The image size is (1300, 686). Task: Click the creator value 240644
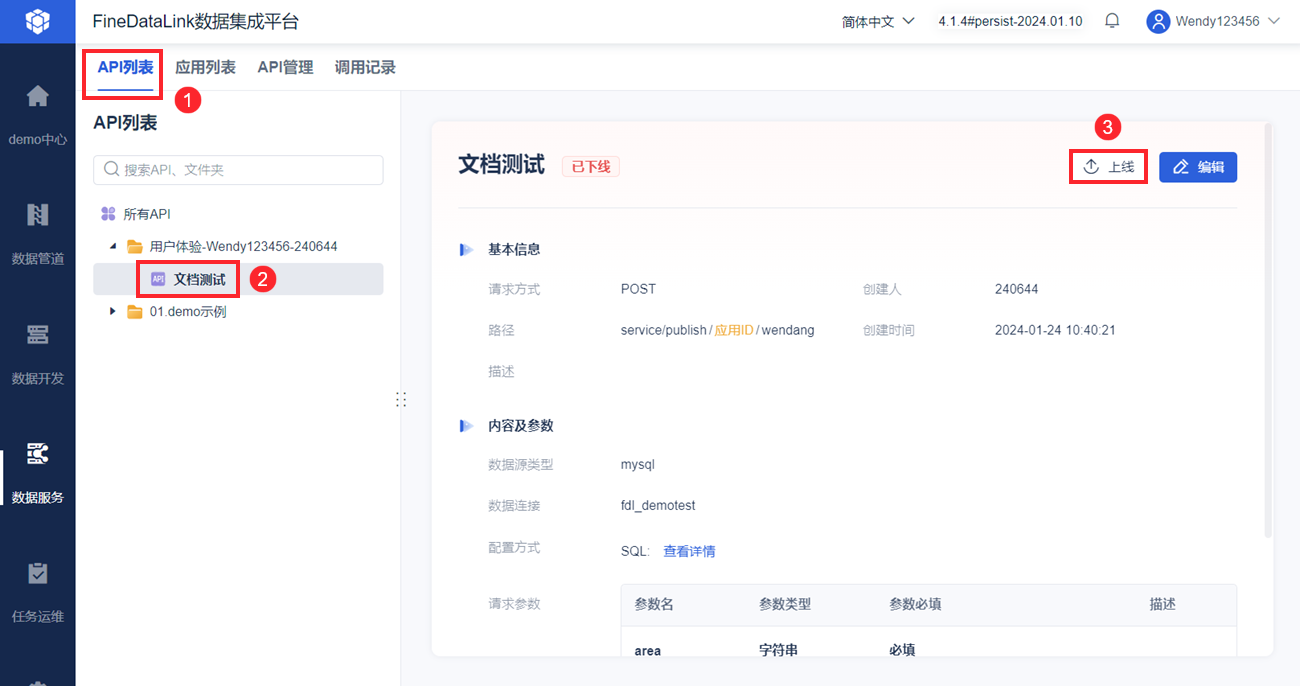pos(1016,289)
